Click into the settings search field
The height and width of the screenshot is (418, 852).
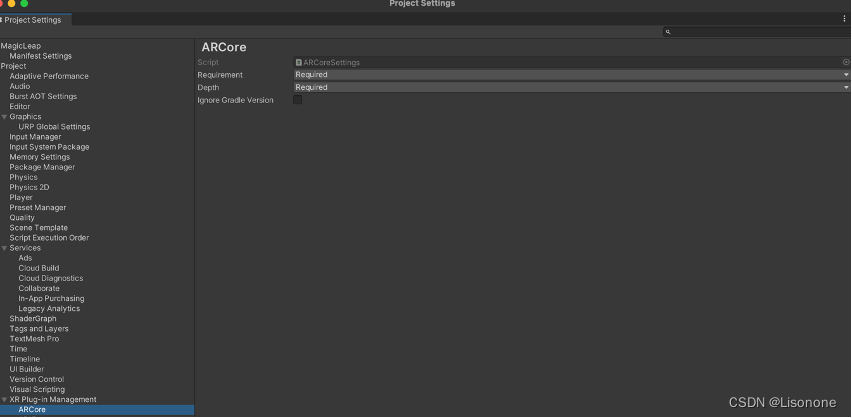tap(757, 32)
